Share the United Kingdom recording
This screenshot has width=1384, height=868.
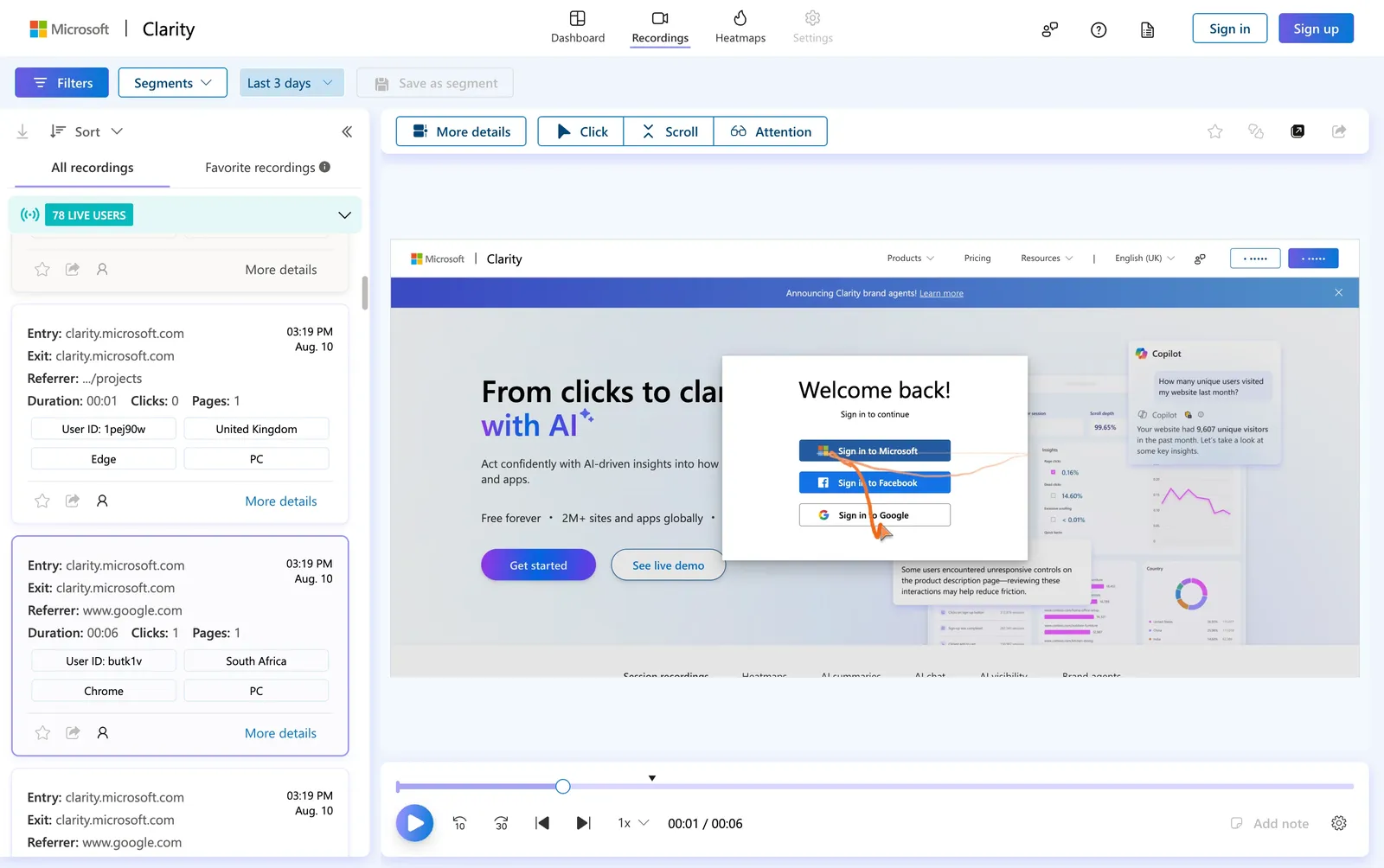pos(73,501)
